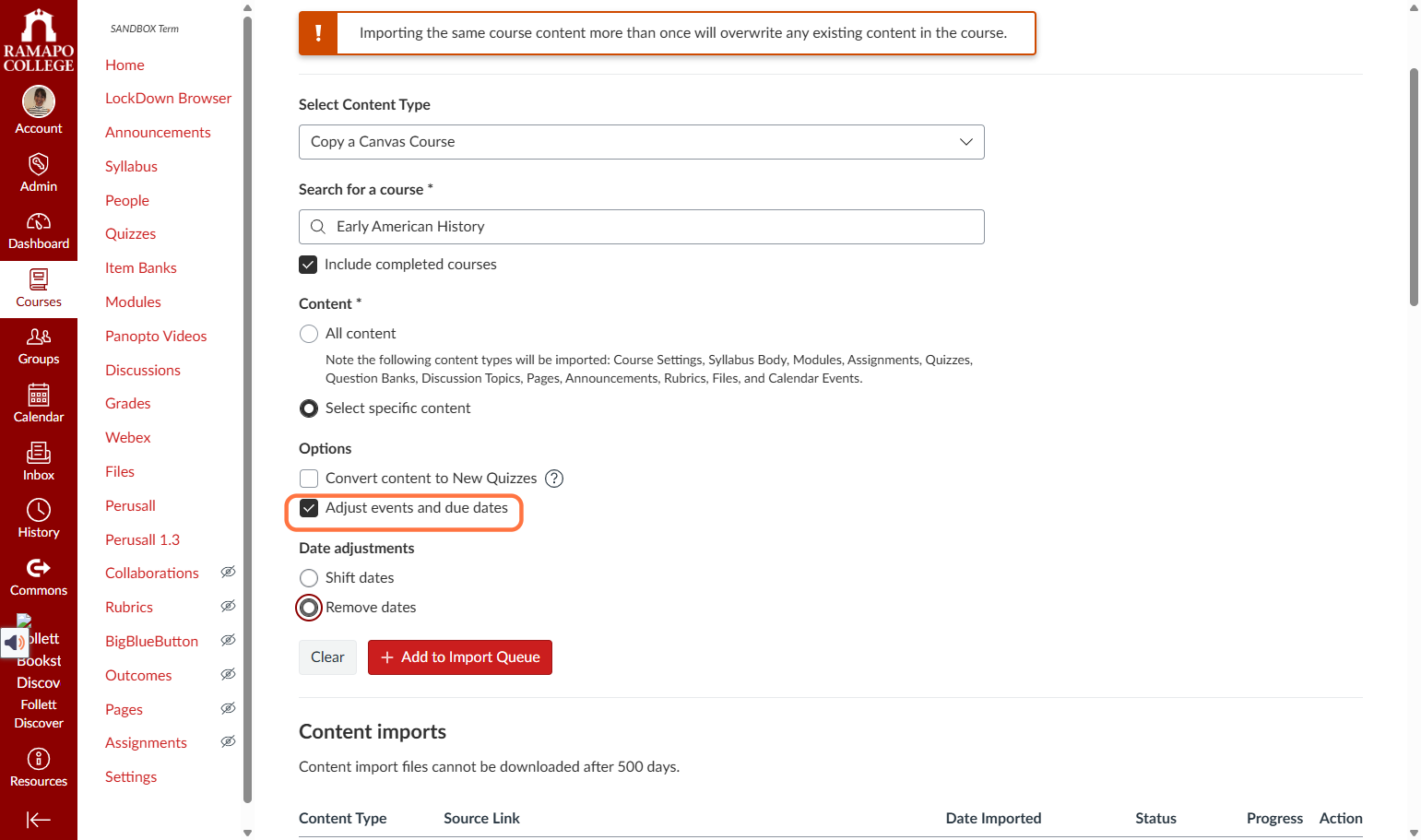Uncheck Adjust events and due dates

tap(309, 508)
